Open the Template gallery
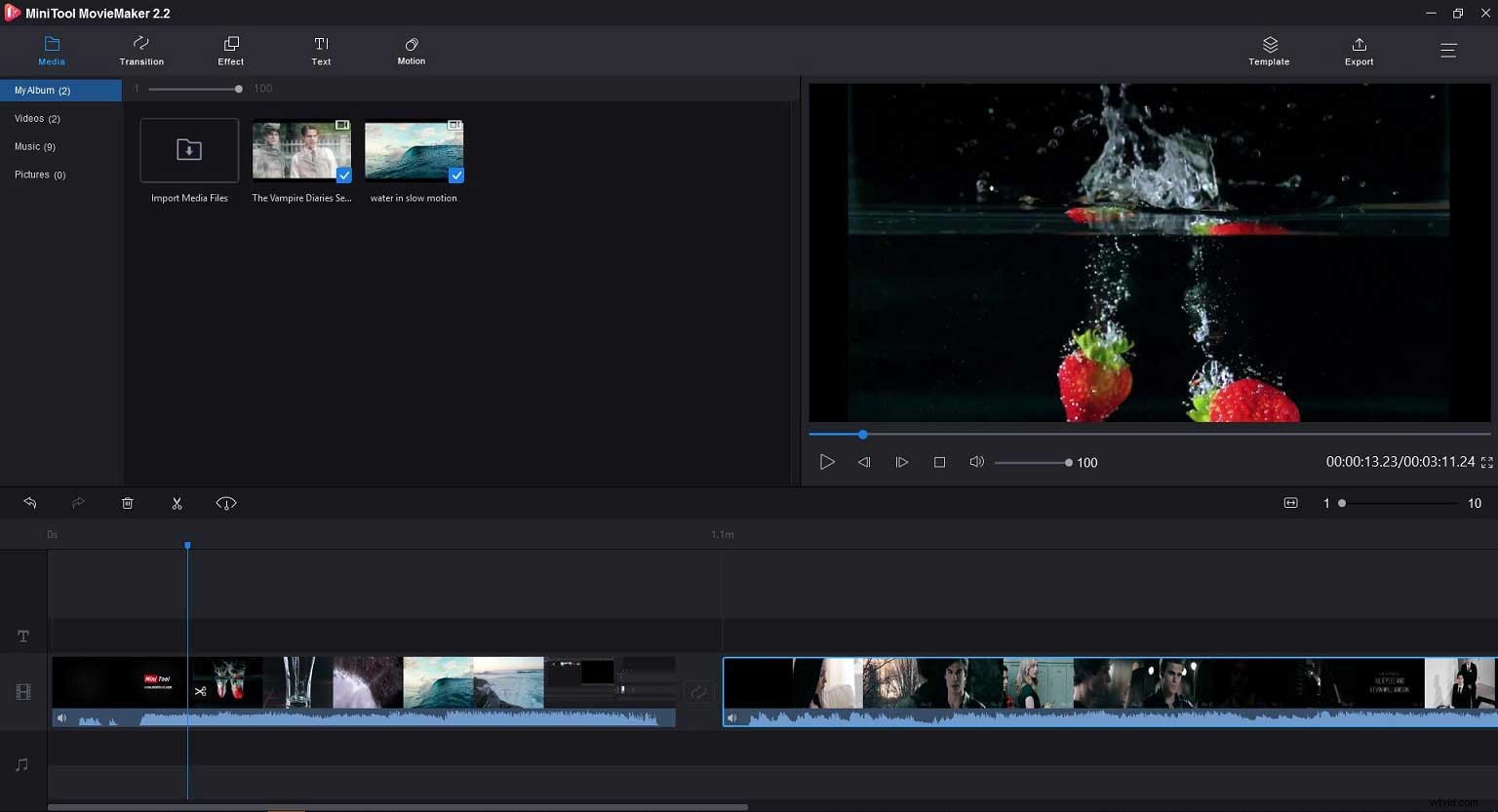This screenshot has height=812, width=1498. click(x=1269, y=51)
